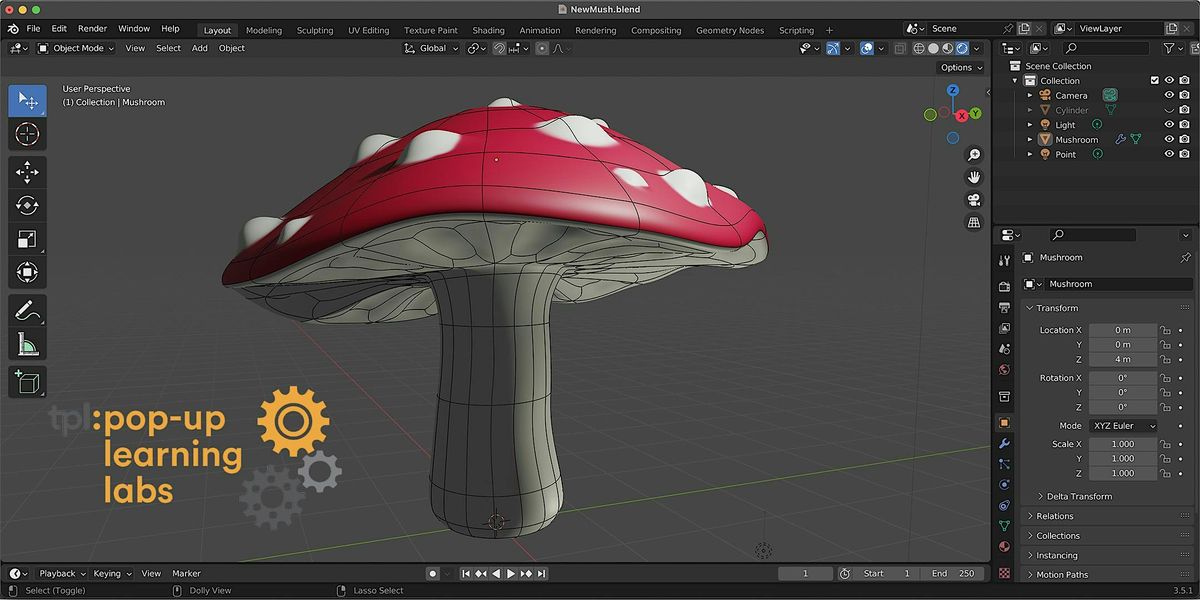Open the Modifier Properties wrench tab

coord(1004,444)
